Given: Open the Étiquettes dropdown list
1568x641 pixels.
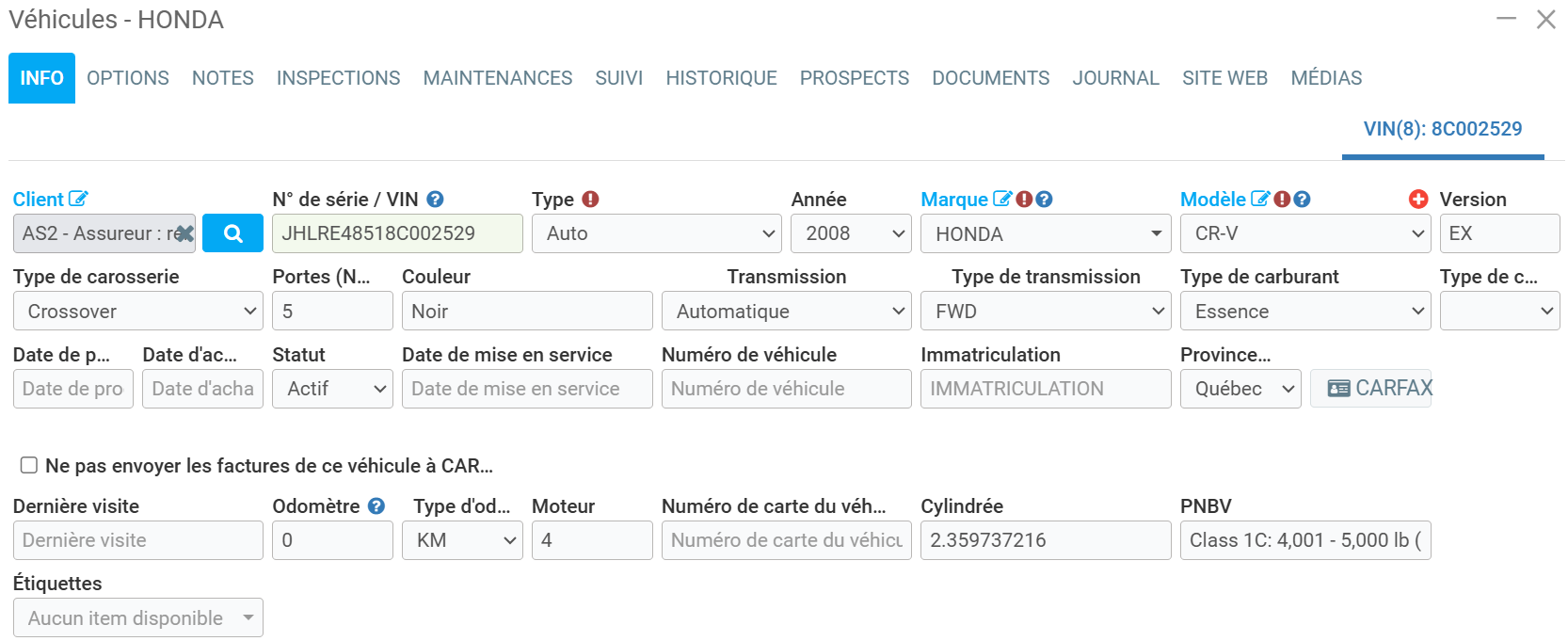Looking at the screenshot, I should pos(138,618).
